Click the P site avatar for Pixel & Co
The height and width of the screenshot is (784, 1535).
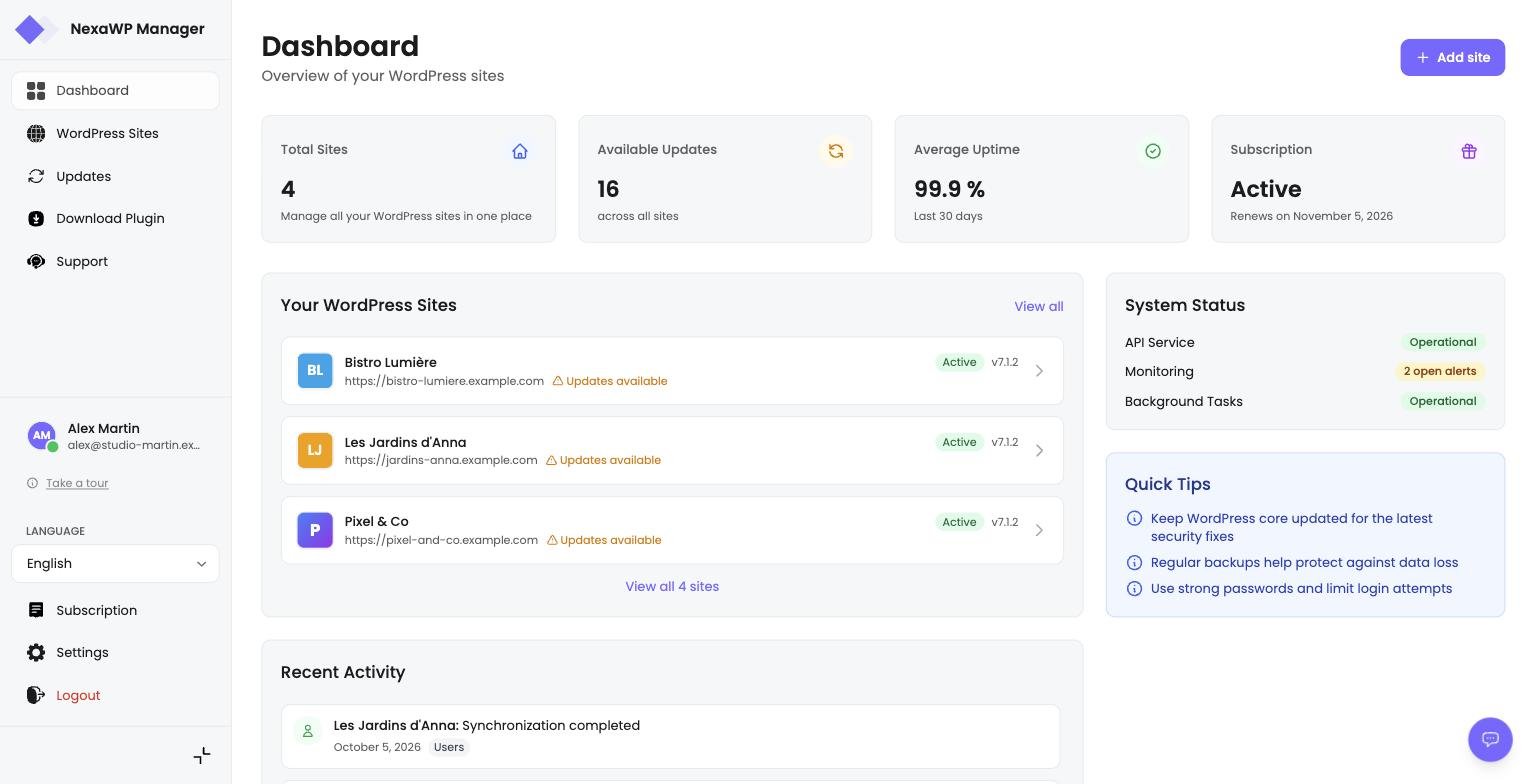point(315,530)
